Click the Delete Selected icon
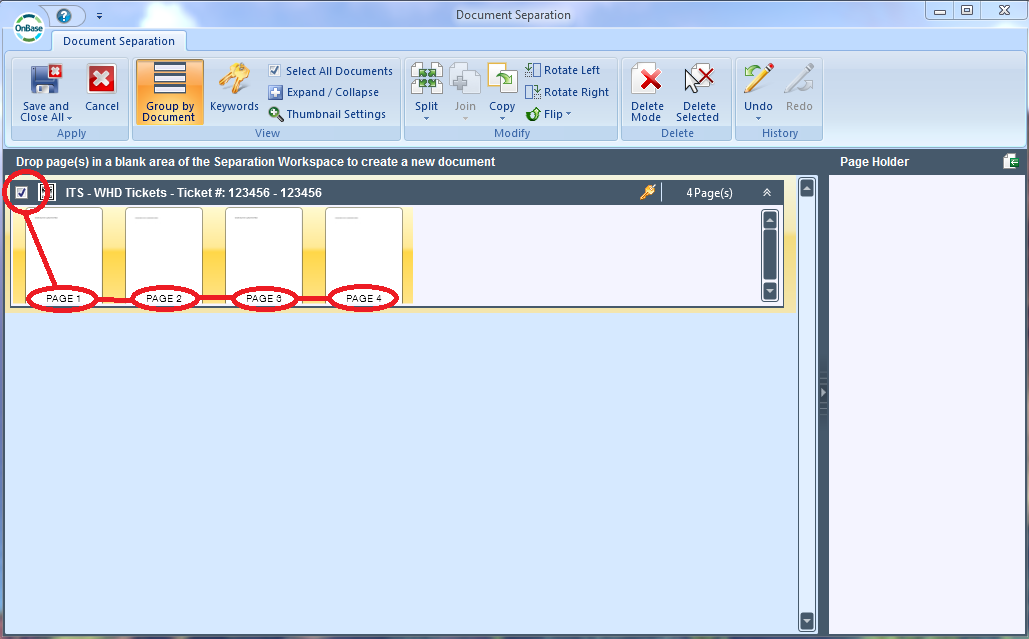This screenshot has height=639, width=1029. click(x=698, y=79)
